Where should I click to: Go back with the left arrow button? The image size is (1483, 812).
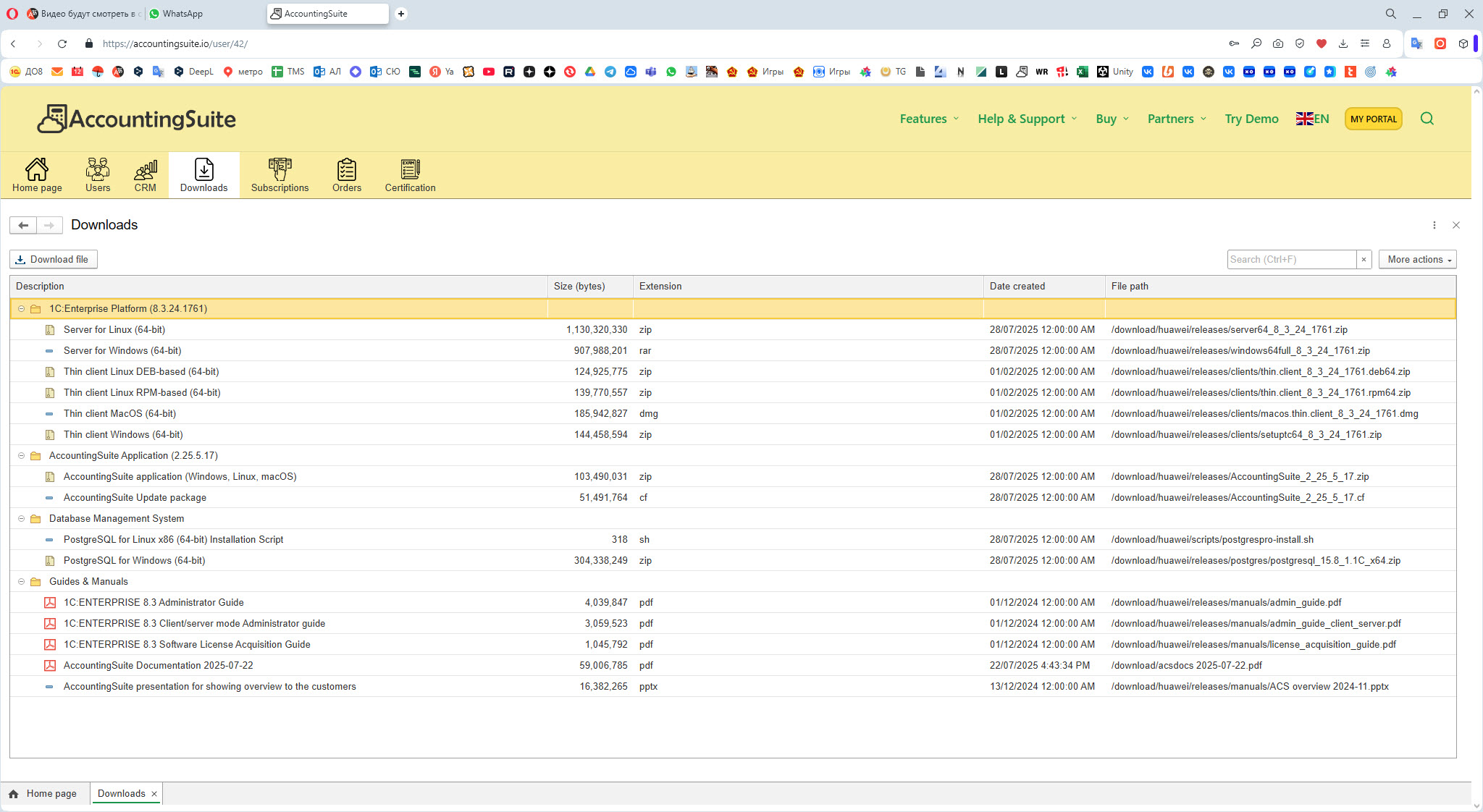[23, 225]
